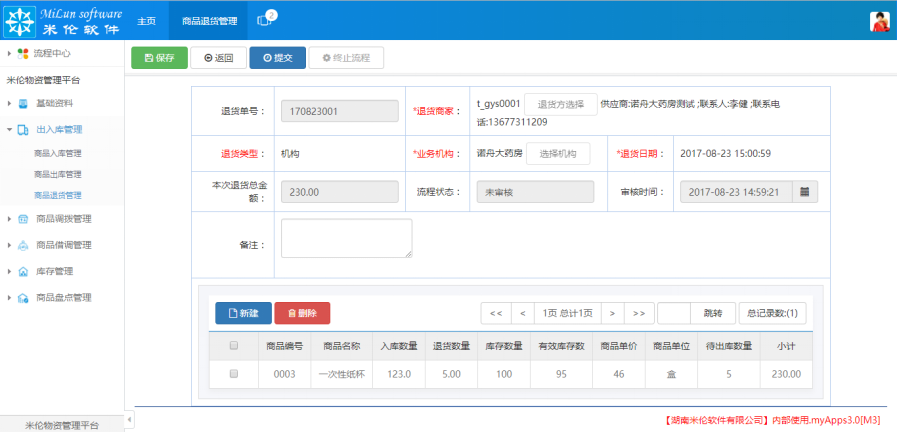Click the 商品调拨管理 sidebar icon
Image resolution: width=898 pixels, height=433 pixels.
(x=23, y=218)
